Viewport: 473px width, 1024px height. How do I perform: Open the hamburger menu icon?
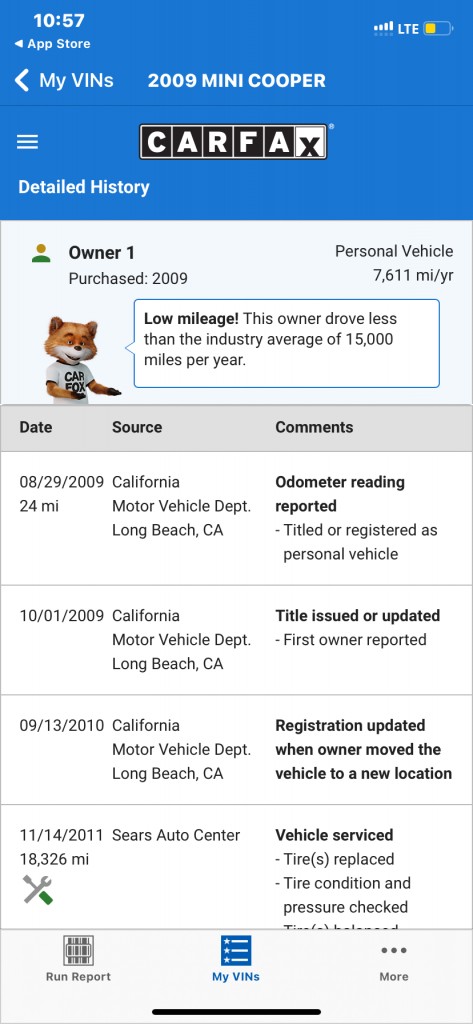[27, 142]
